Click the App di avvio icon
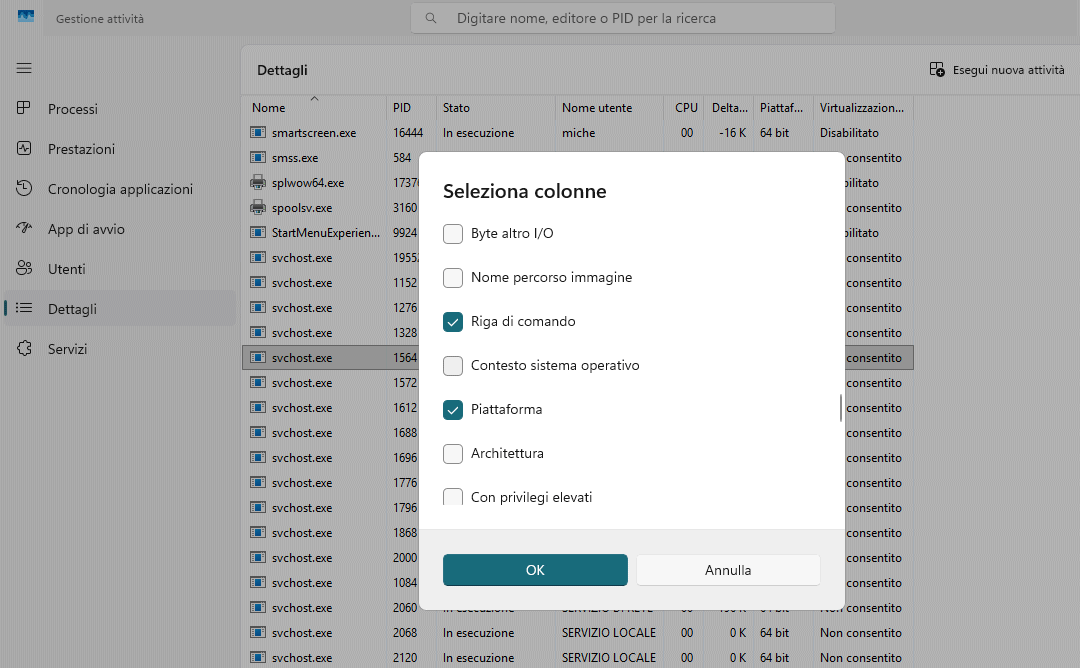 point(24,228)
